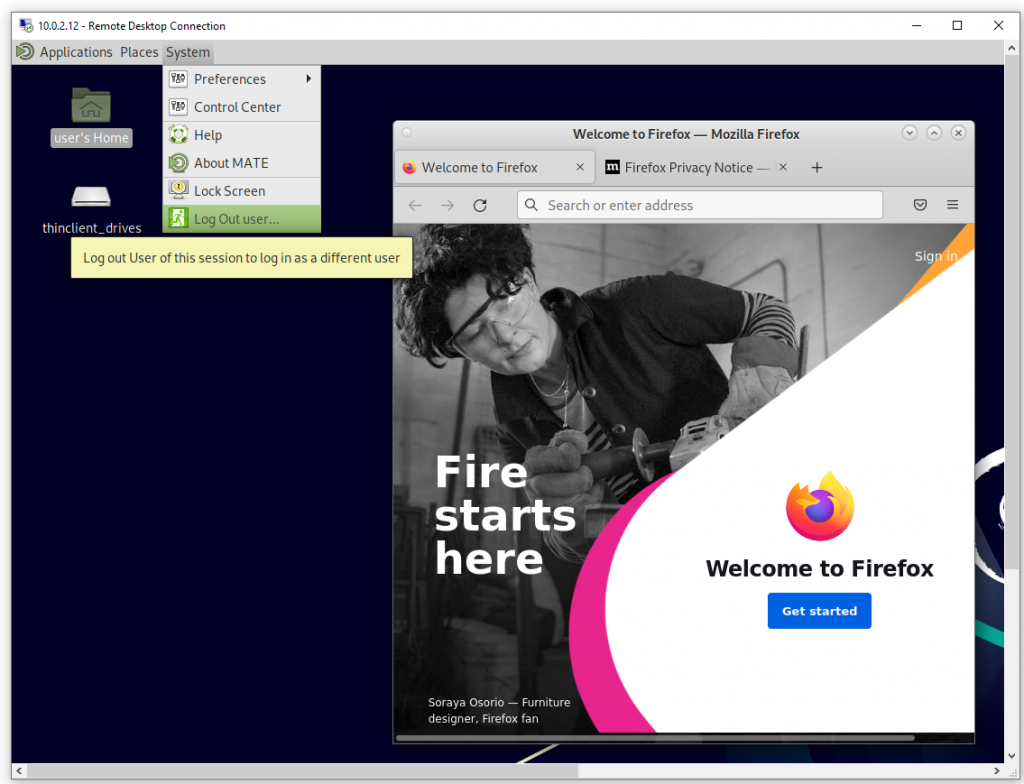Click the Sign in link

click(936, 257)
